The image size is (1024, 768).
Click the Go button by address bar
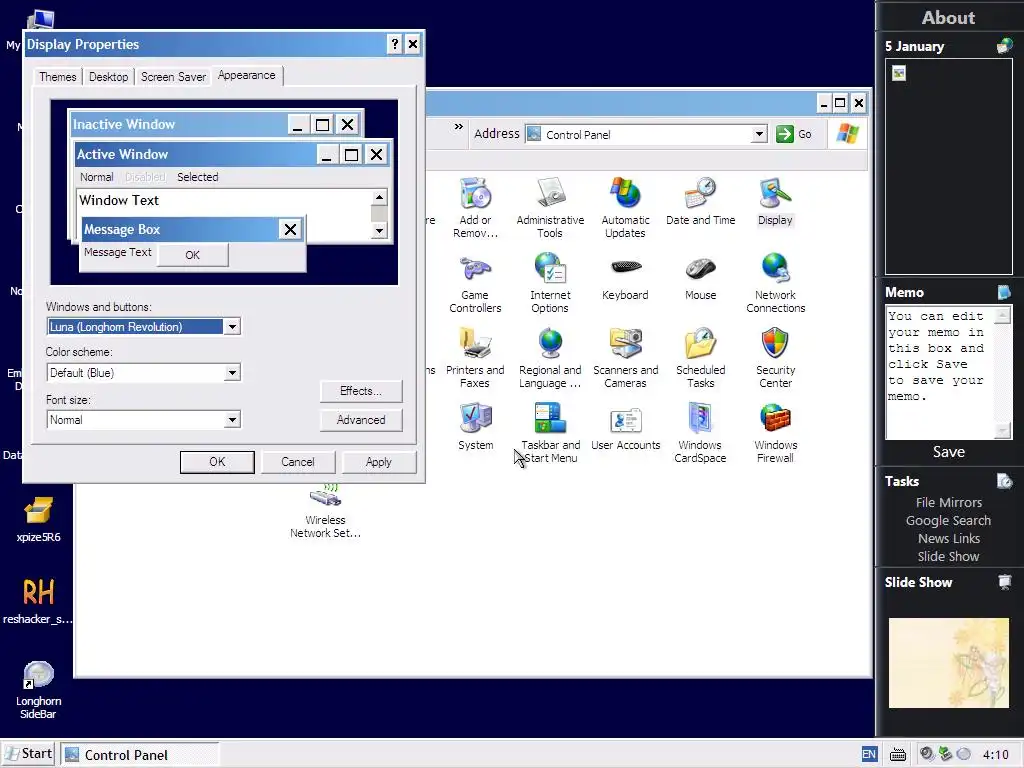(x=794, y=135)
